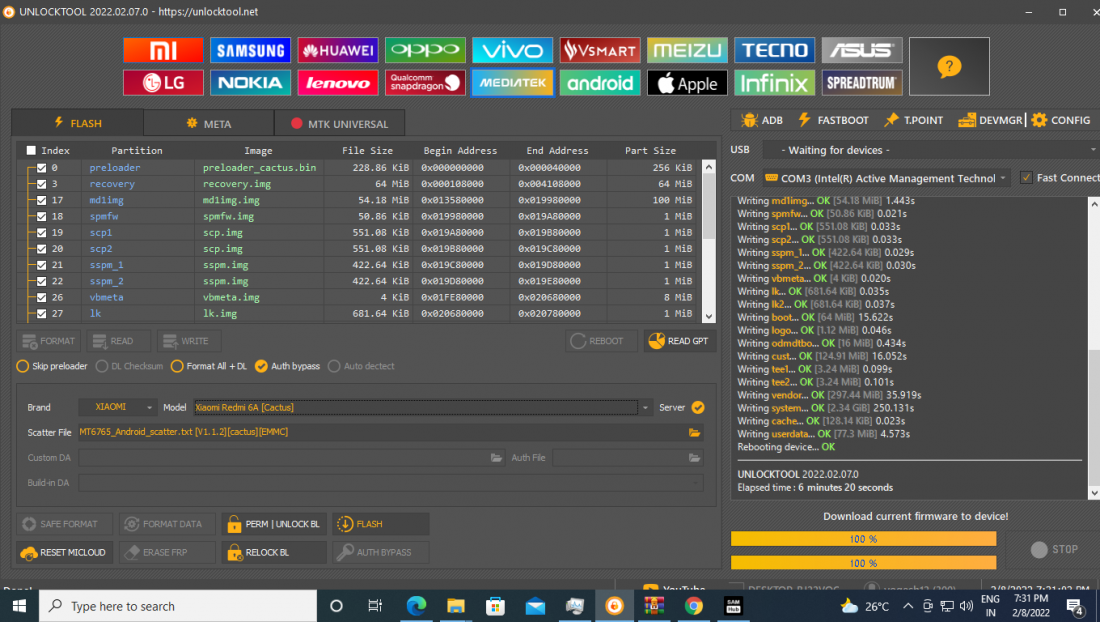Toggle the select-all Index checkbox

pos(31,150)
